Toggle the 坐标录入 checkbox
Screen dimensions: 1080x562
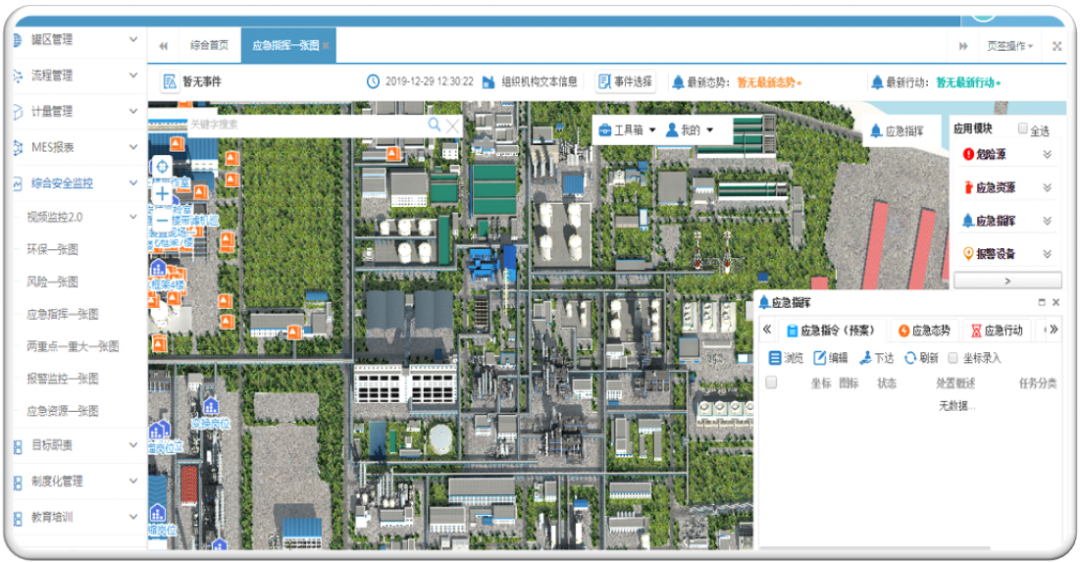point(953,358)
